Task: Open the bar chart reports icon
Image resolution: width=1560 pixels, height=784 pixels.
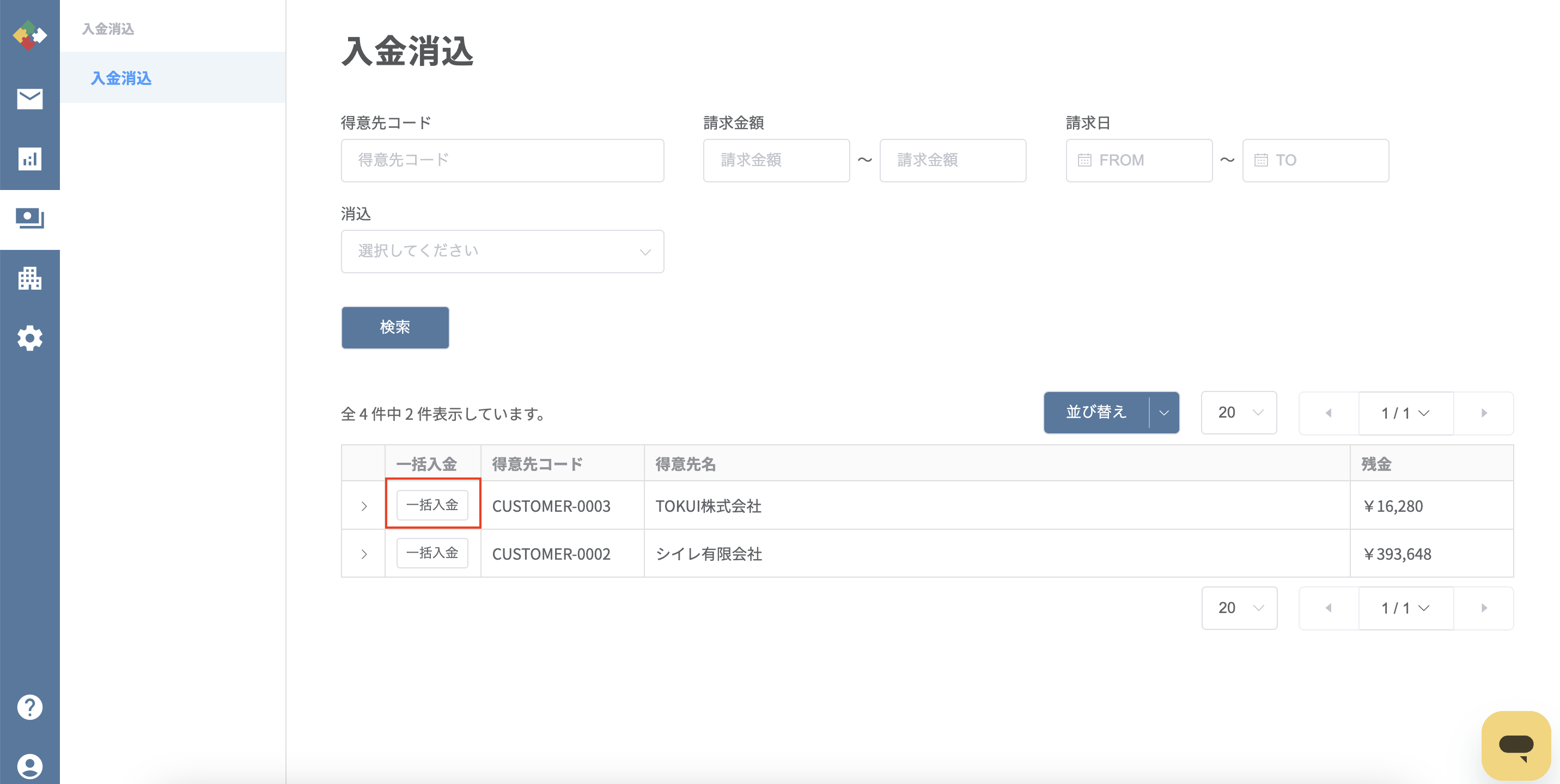Action: tap(29, 159)
